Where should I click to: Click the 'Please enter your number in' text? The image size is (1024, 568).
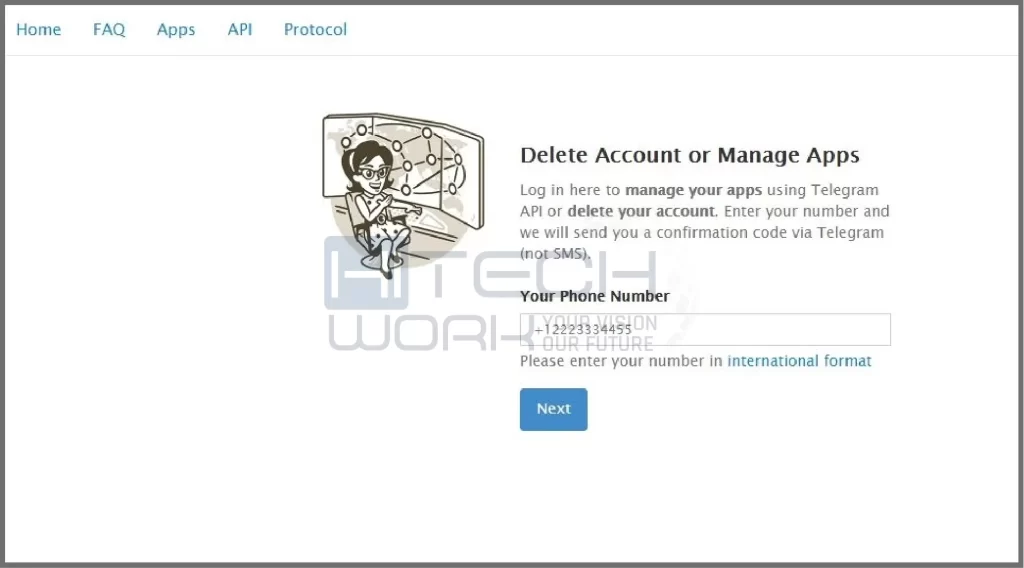click(x=621, y=361)
